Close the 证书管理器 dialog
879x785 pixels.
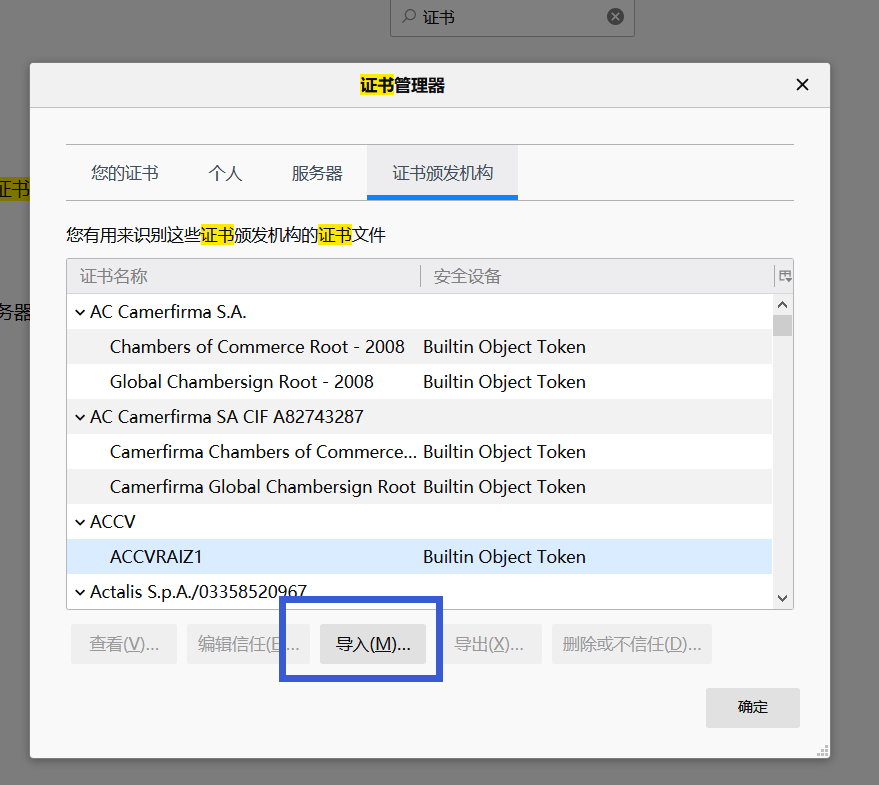click(x=802, y=84)
